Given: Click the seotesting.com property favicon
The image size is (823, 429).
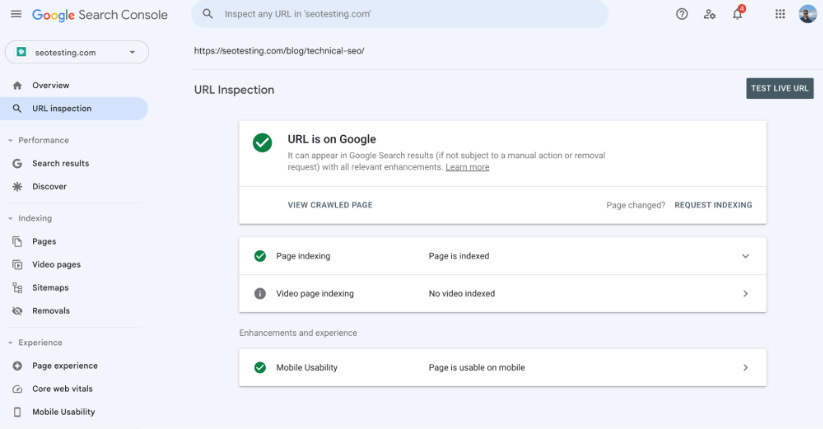Looking at the screenshot, I should point(22,52).
